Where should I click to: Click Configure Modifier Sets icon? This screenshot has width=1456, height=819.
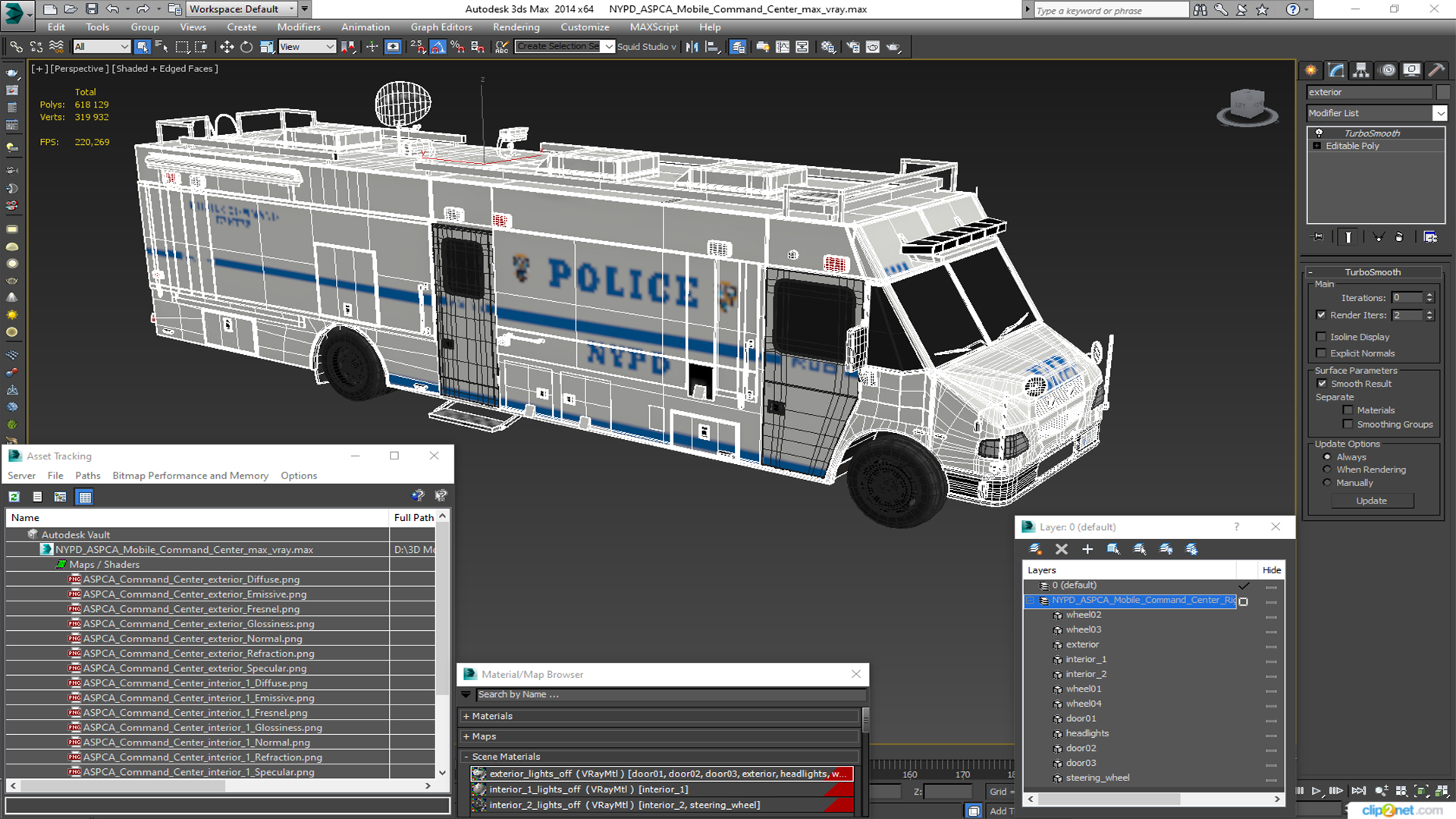1430,237
